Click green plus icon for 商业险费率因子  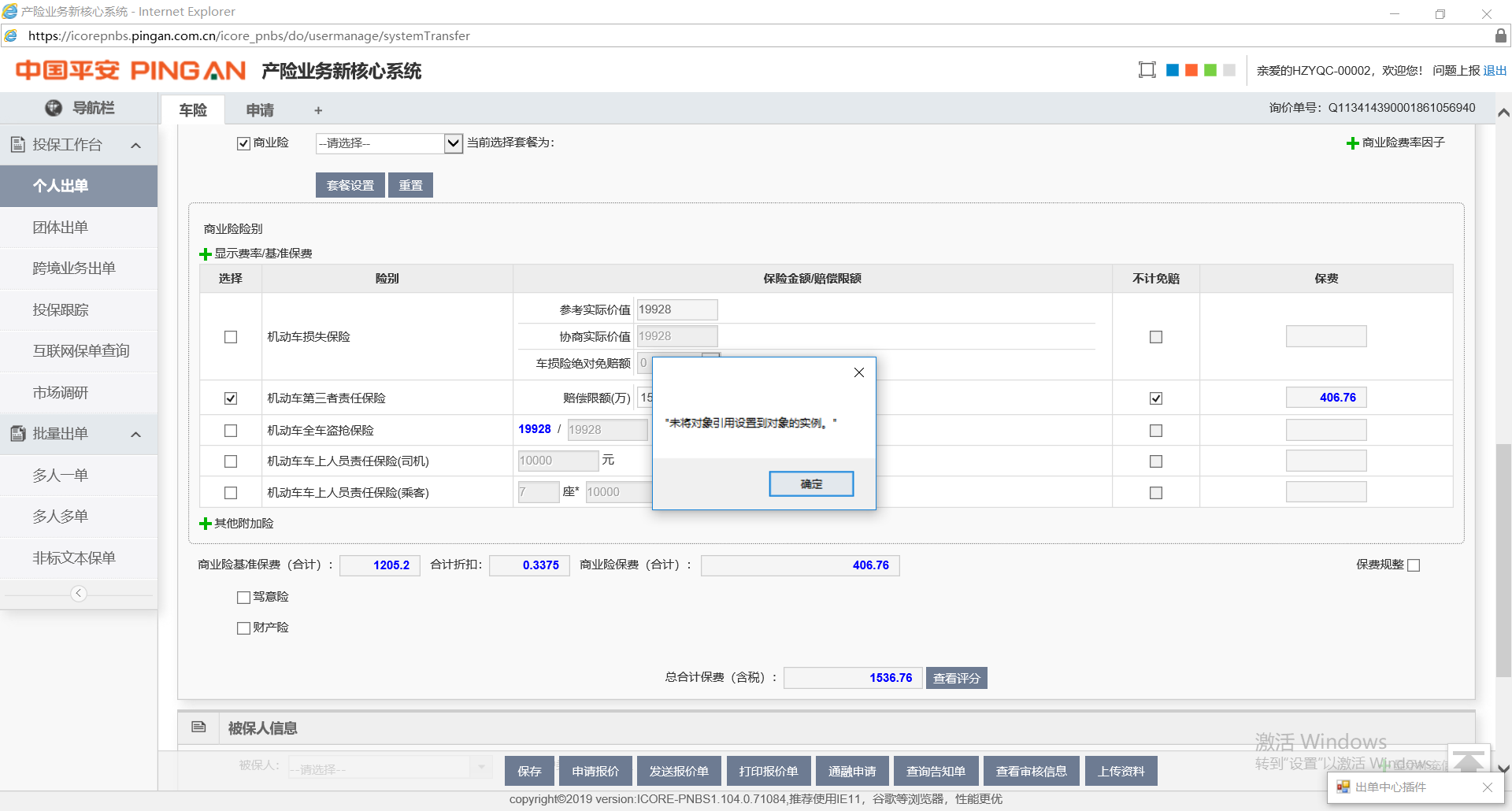tap(1352, 143)
